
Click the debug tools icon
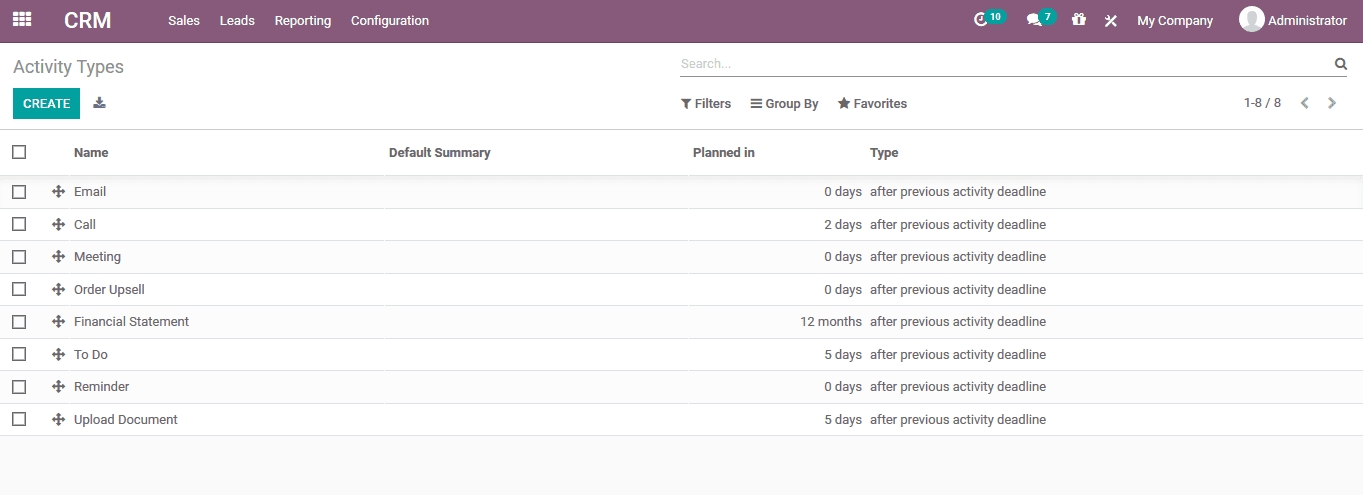(1110, 21)
